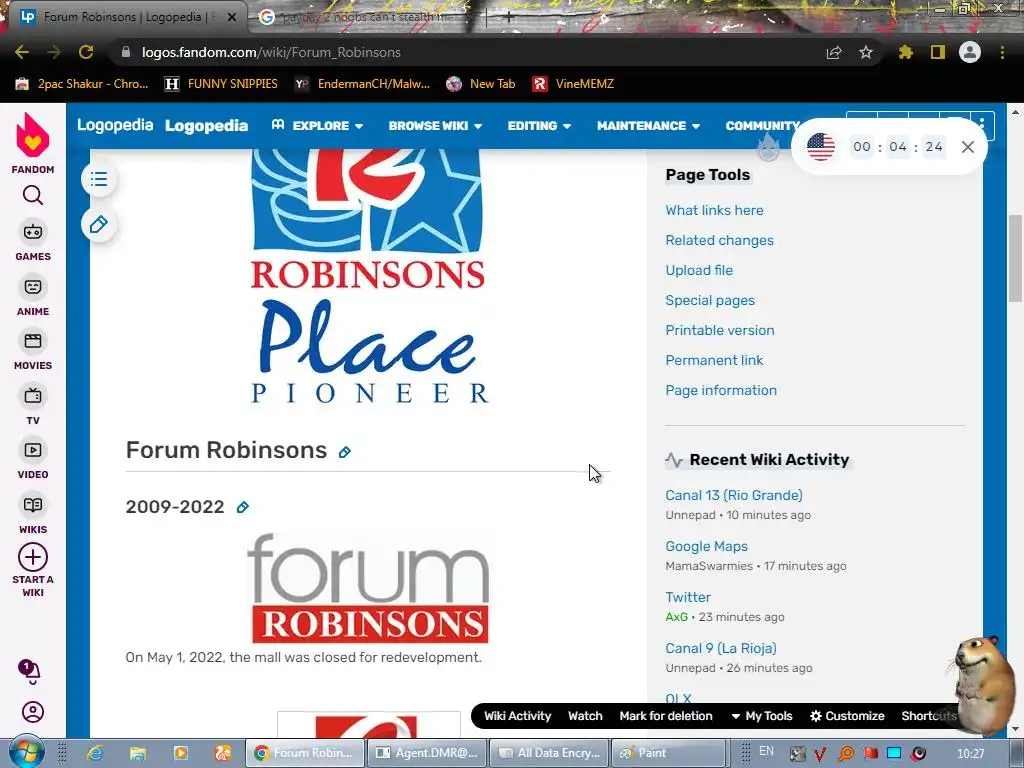The image size is (1024, 768).
Task: Click Watch in bottom toolbar
Action: pos(585,716)
